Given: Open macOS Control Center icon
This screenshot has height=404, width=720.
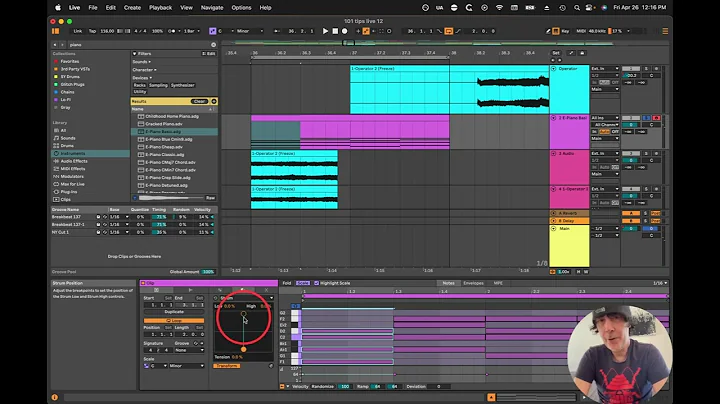Looking at the screenshot, I should tap(590, 8).
